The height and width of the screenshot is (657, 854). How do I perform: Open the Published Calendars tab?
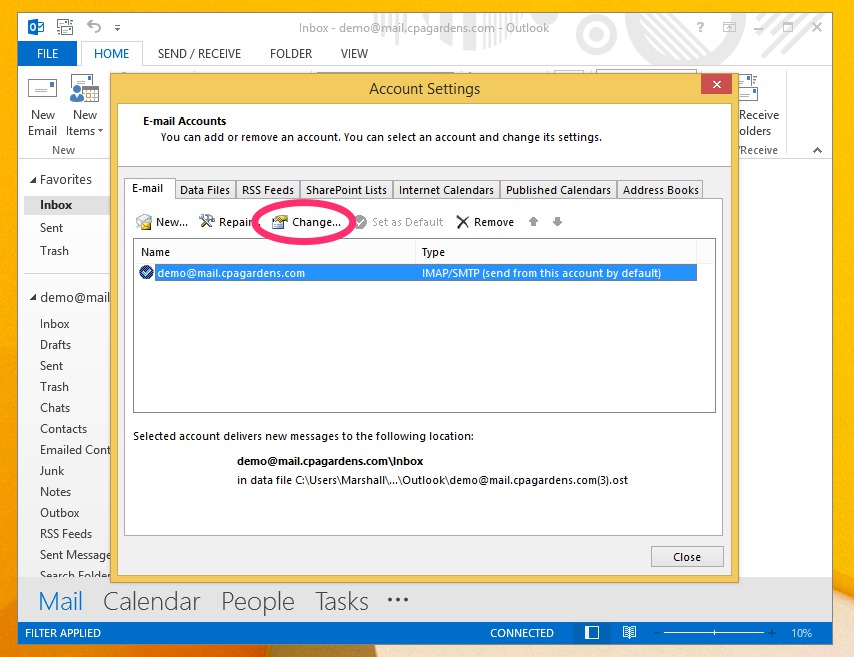pos(558,190)
